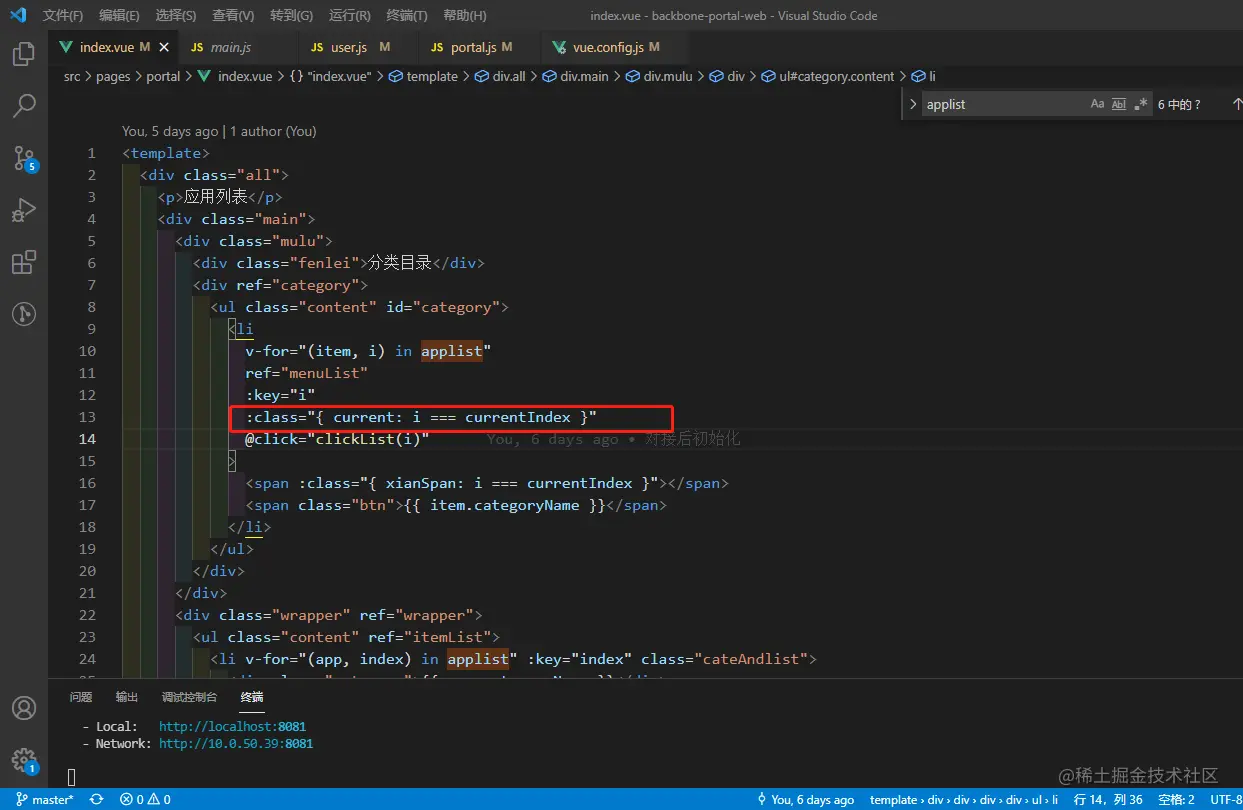Viewport: 1243px width, 810px height.
Task: Click the applist find input field
Action: tap(1000, 104)
